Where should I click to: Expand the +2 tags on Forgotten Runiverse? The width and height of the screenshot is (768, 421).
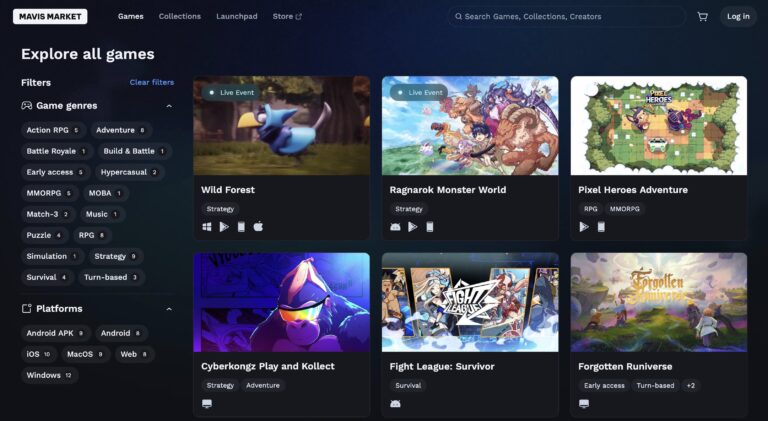point(691,386)
